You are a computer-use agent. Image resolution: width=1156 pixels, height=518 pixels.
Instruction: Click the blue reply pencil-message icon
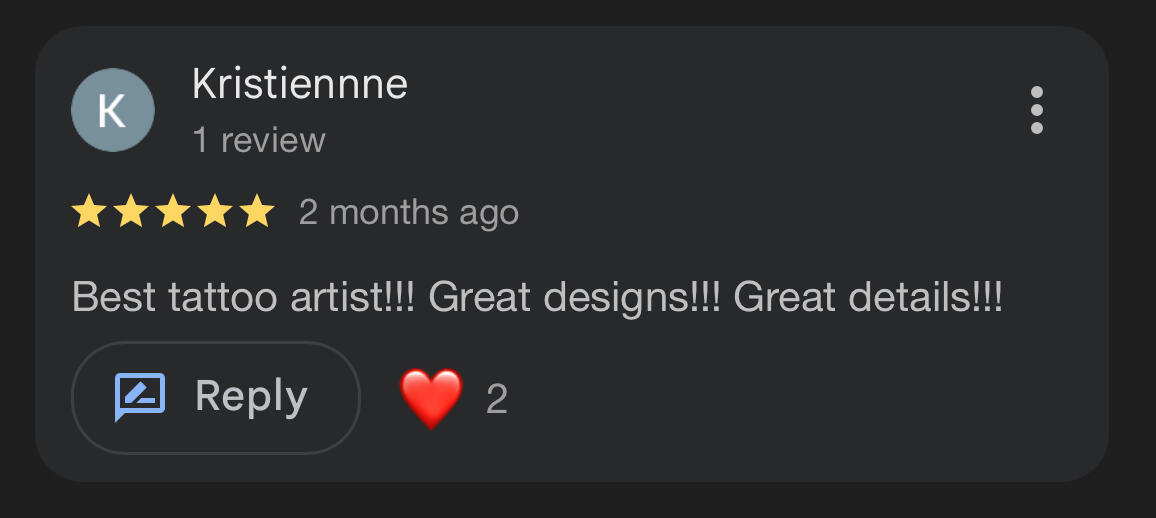[x=140, y=397]
